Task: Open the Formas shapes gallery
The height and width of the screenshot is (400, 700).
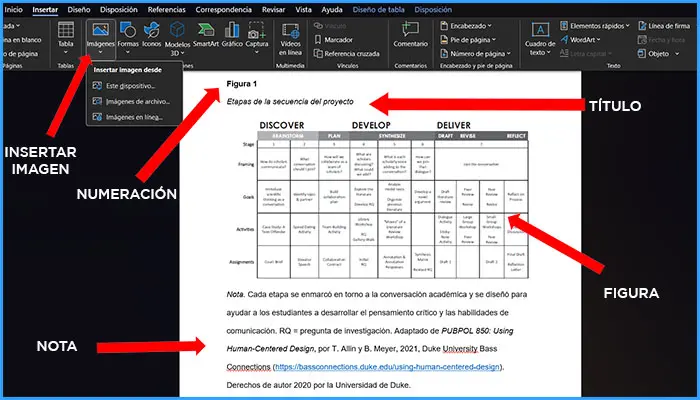Action: pyautogui.click(x=128, y=38)
